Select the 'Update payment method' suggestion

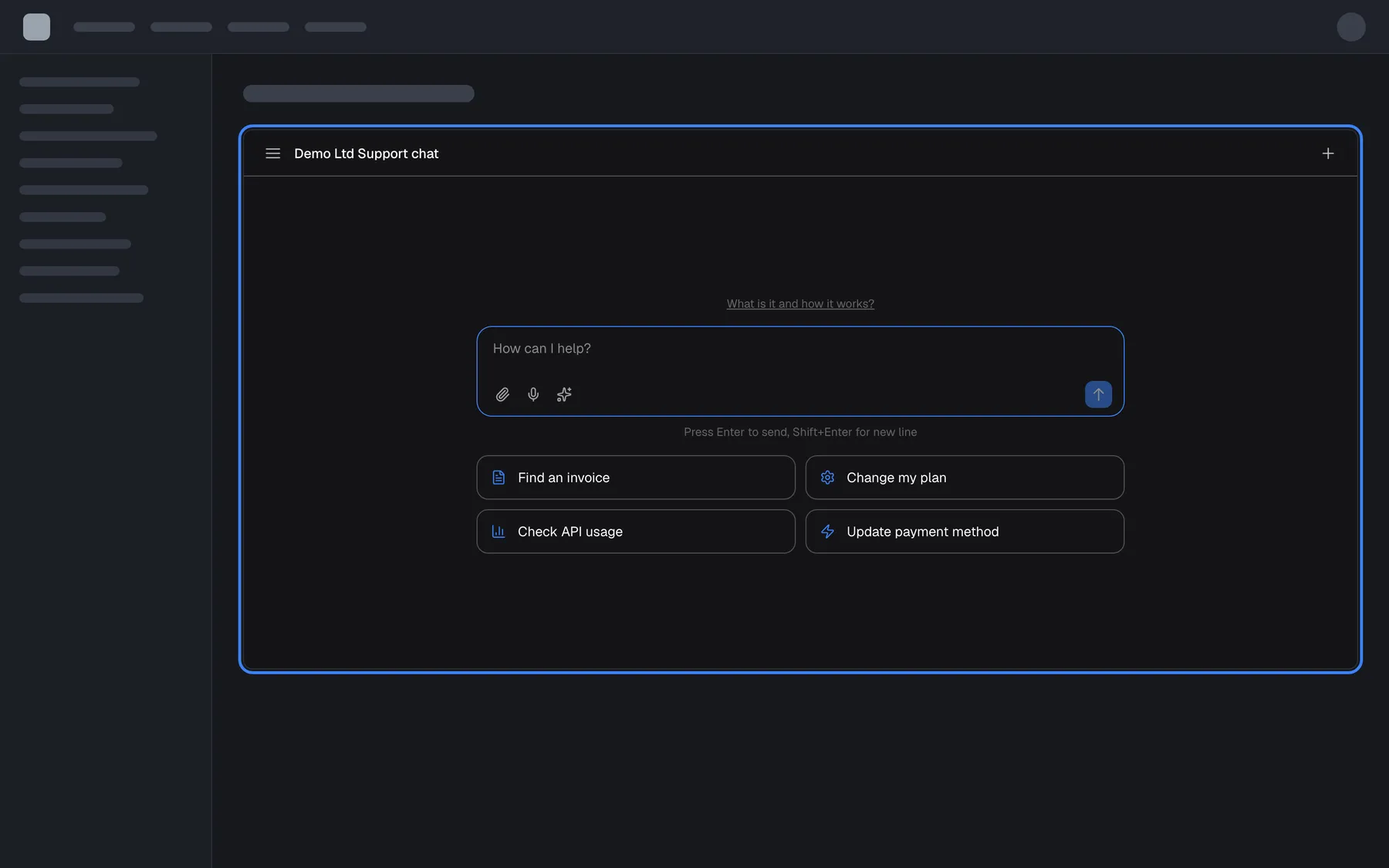pos(965,532)
